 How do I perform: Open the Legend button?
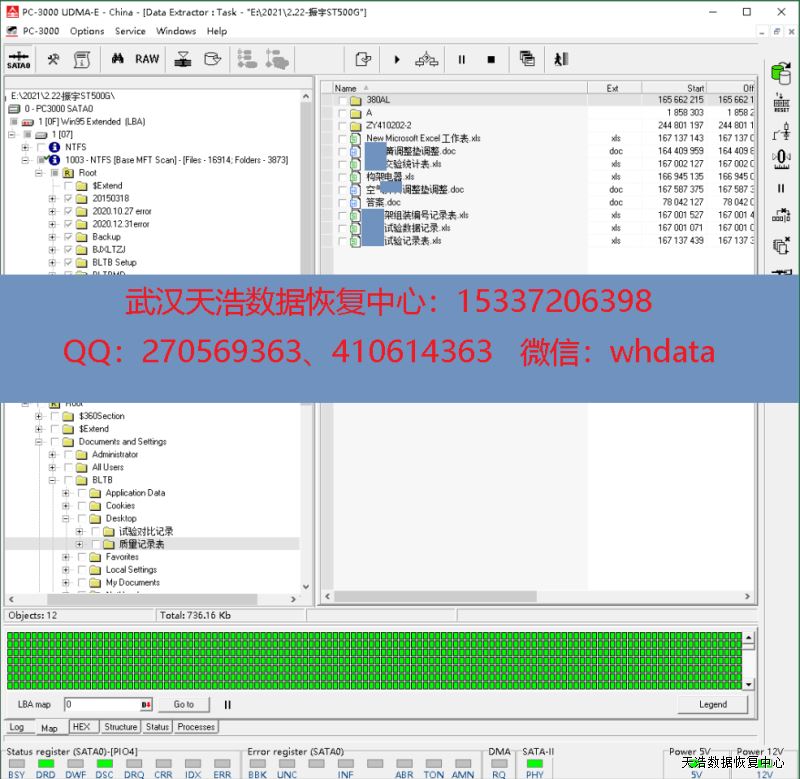(x=713, y=704)
